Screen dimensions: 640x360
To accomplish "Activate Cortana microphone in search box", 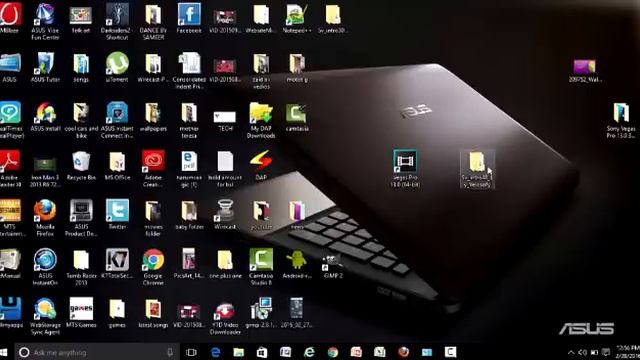I will pos(170,352).
